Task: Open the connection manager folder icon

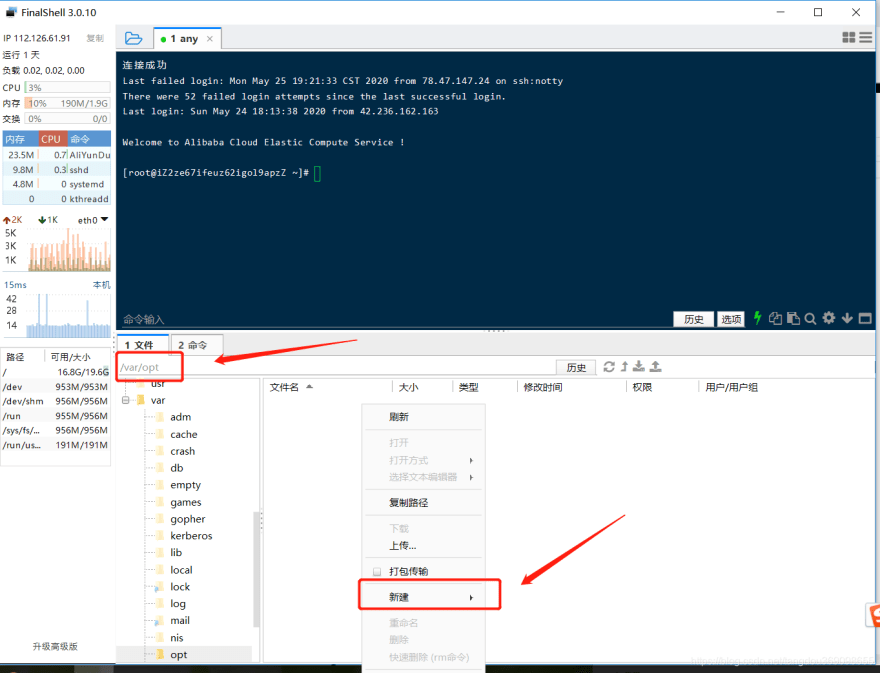Action: (x=133, y=38)
